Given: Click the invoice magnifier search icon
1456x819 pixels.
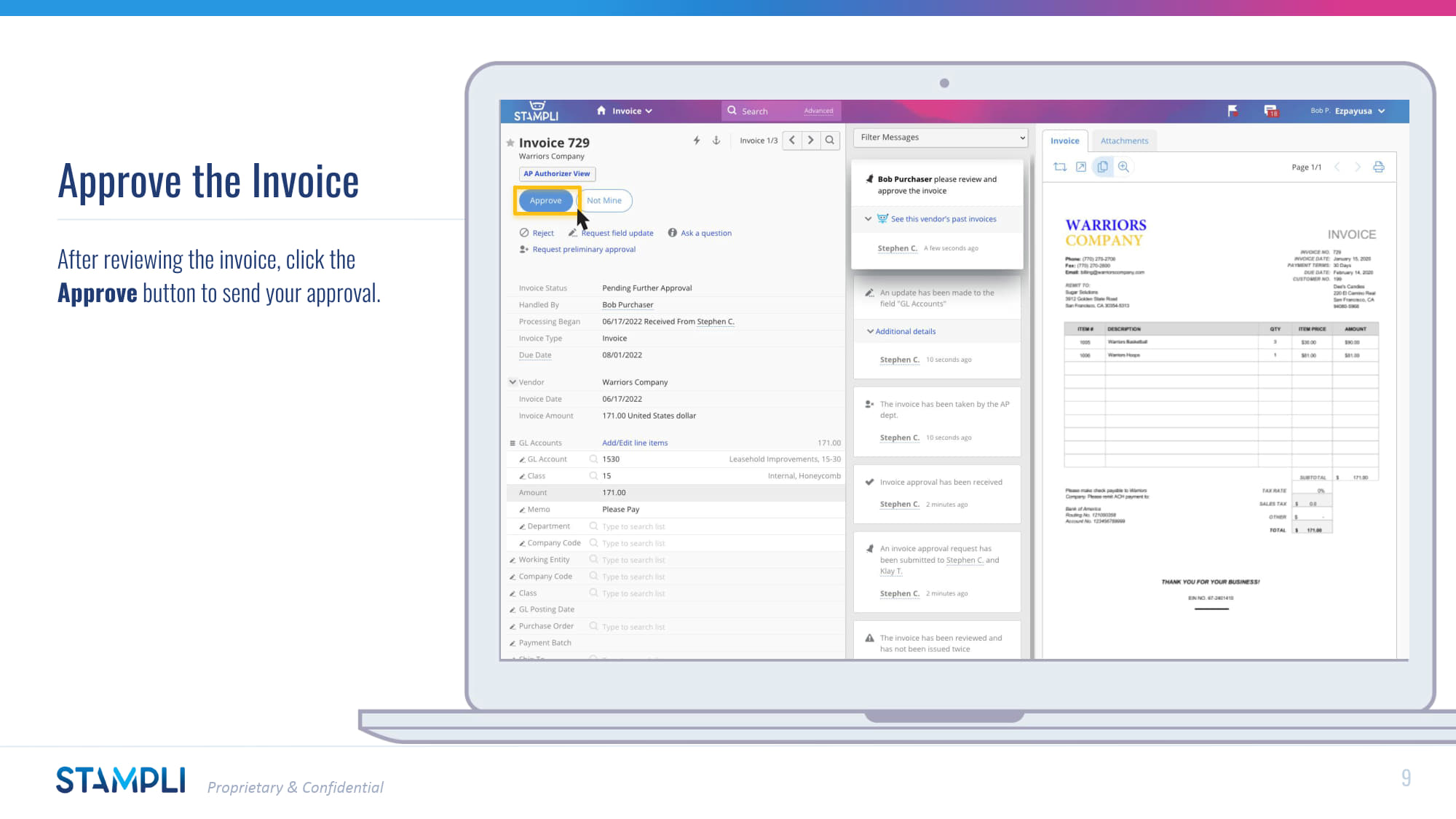Looking at the screenshot, I should tap(829, 141).
